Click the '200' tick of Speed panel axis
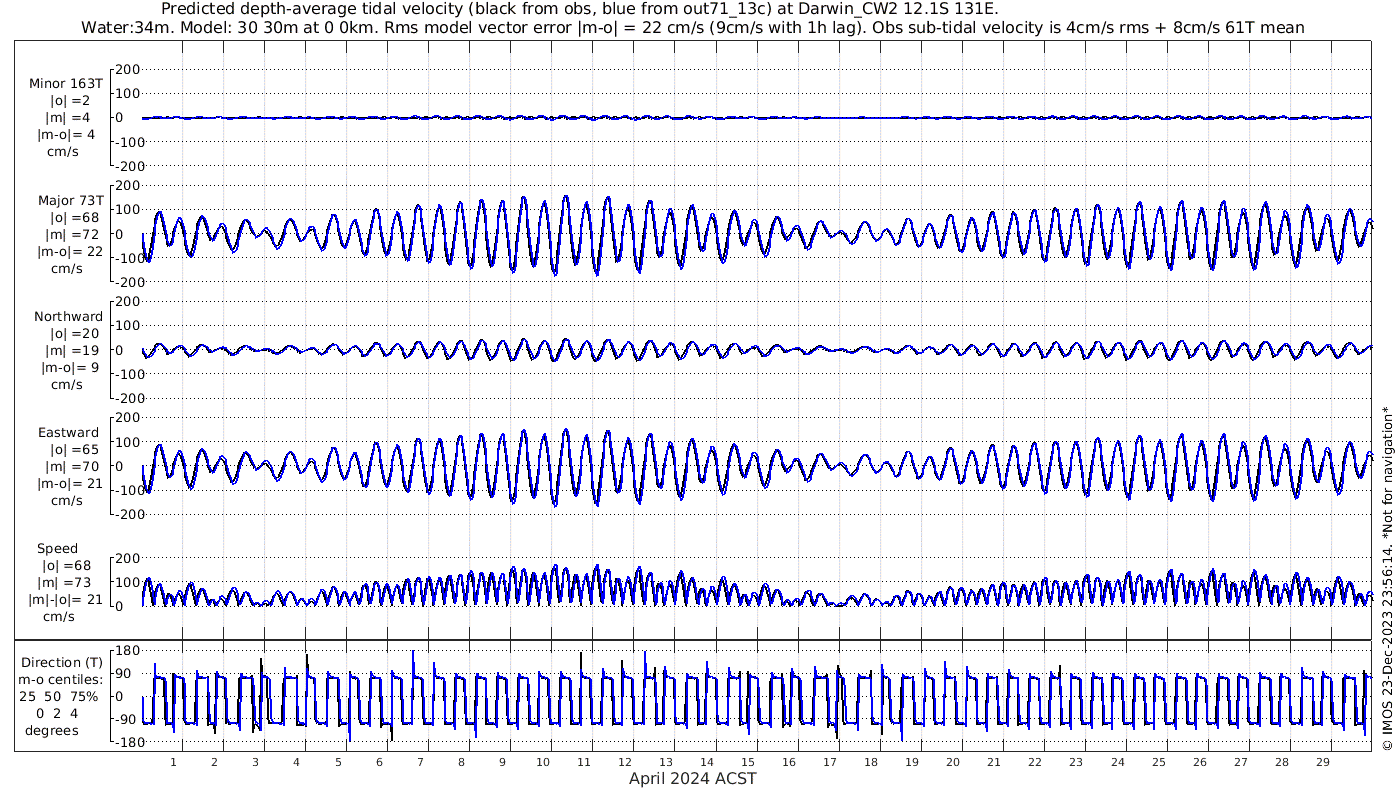1400x800 pixels. [x=128, y=558]
